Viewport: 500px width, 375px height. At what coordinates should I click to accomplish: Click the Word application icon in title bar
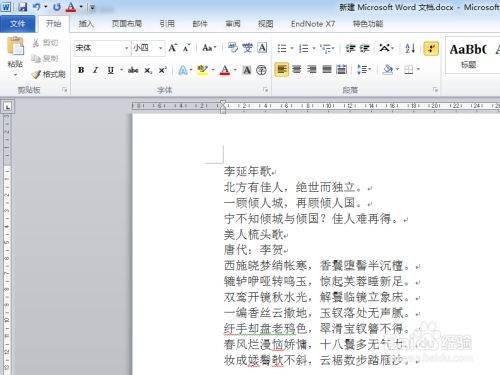(x=6, y=7)
